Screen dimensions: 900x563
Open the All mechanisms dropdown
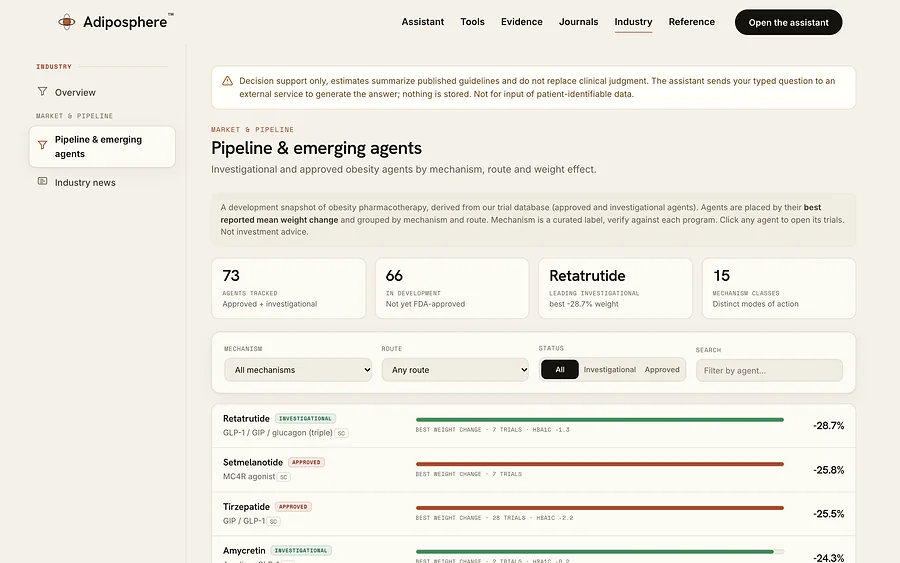[298, 370]
